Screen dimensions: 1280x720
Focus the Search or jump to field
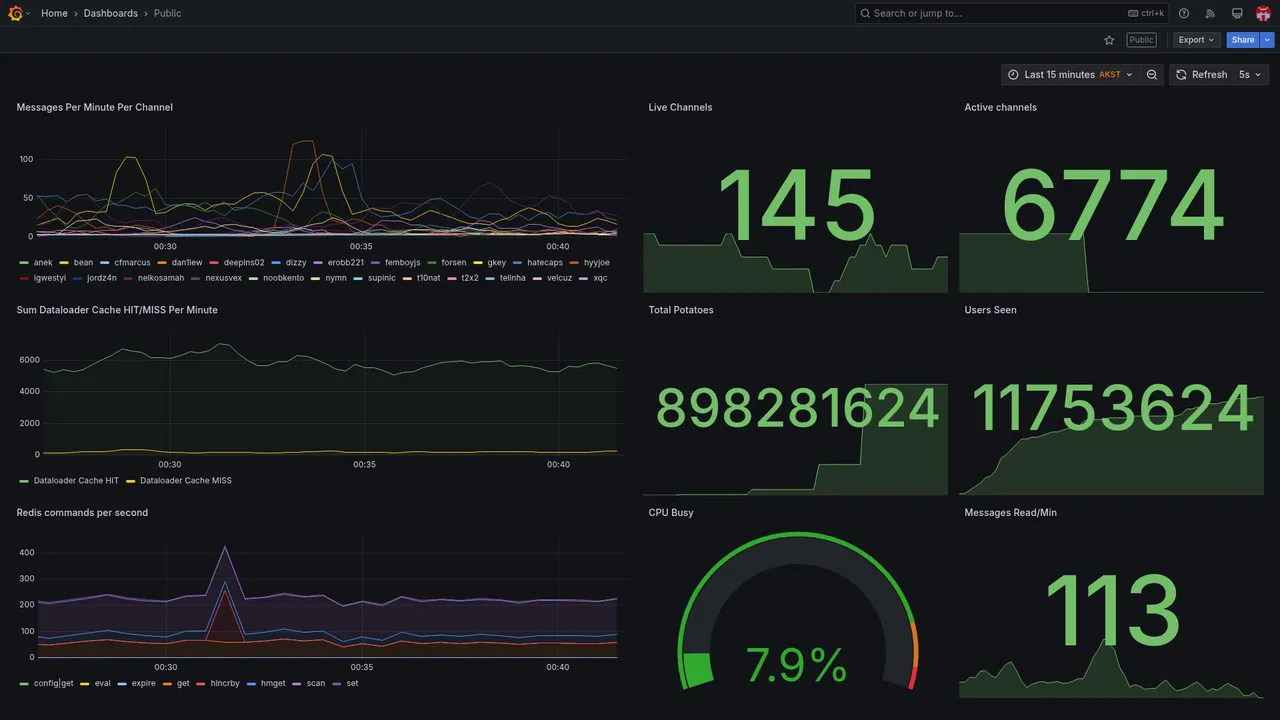[1012, 13]
